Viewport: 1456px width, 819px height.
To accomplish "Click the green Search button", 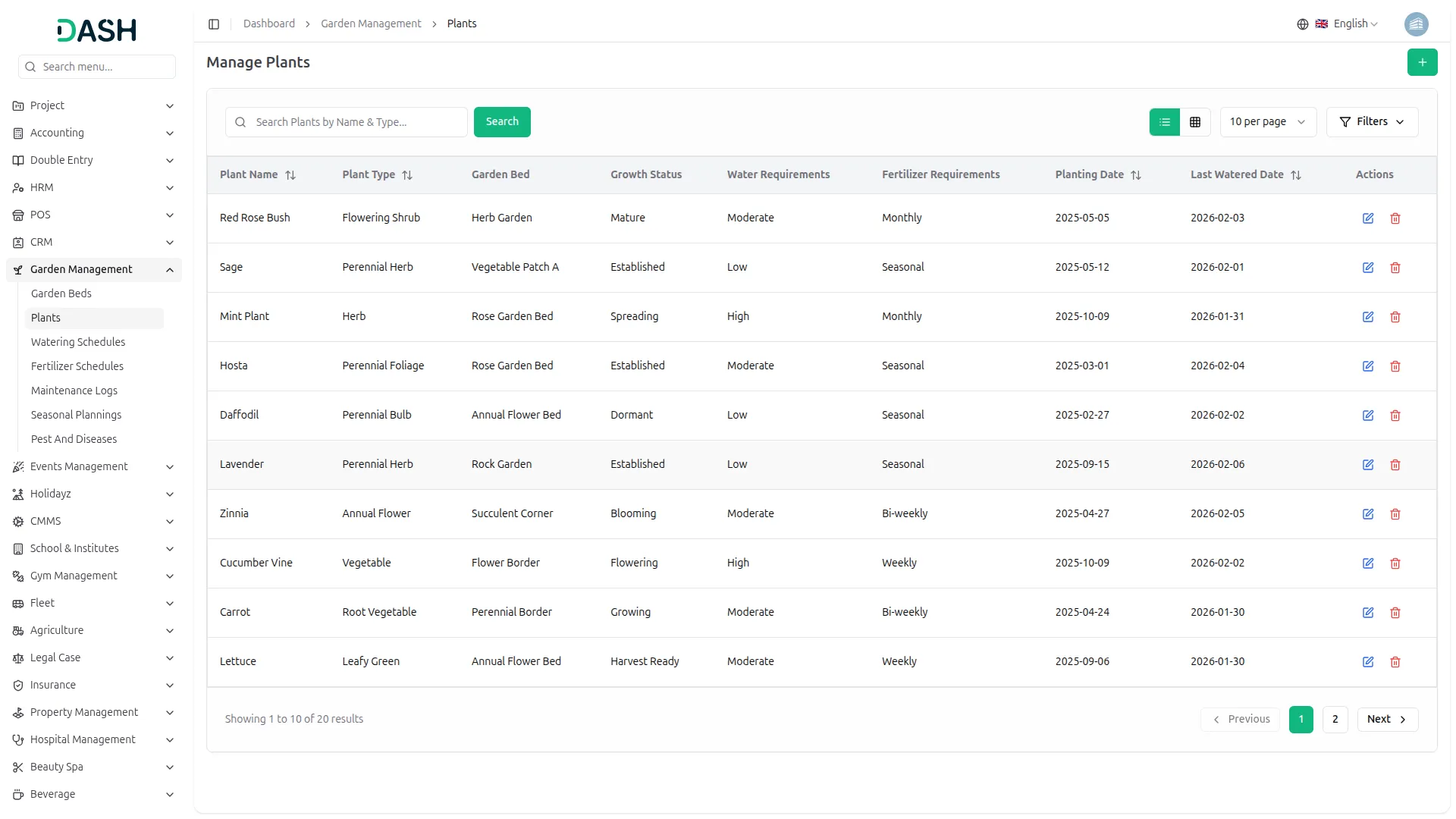I will 502,122.
